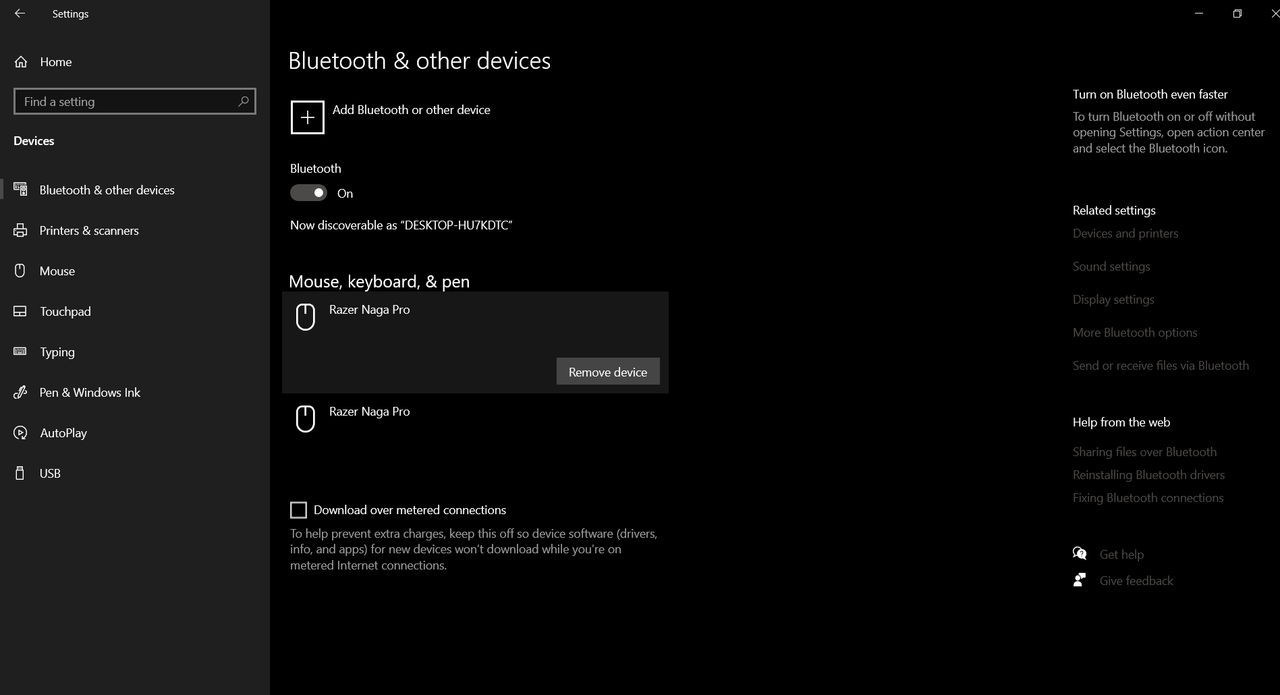Open More Bluetooth options link

coord(1135,333)
